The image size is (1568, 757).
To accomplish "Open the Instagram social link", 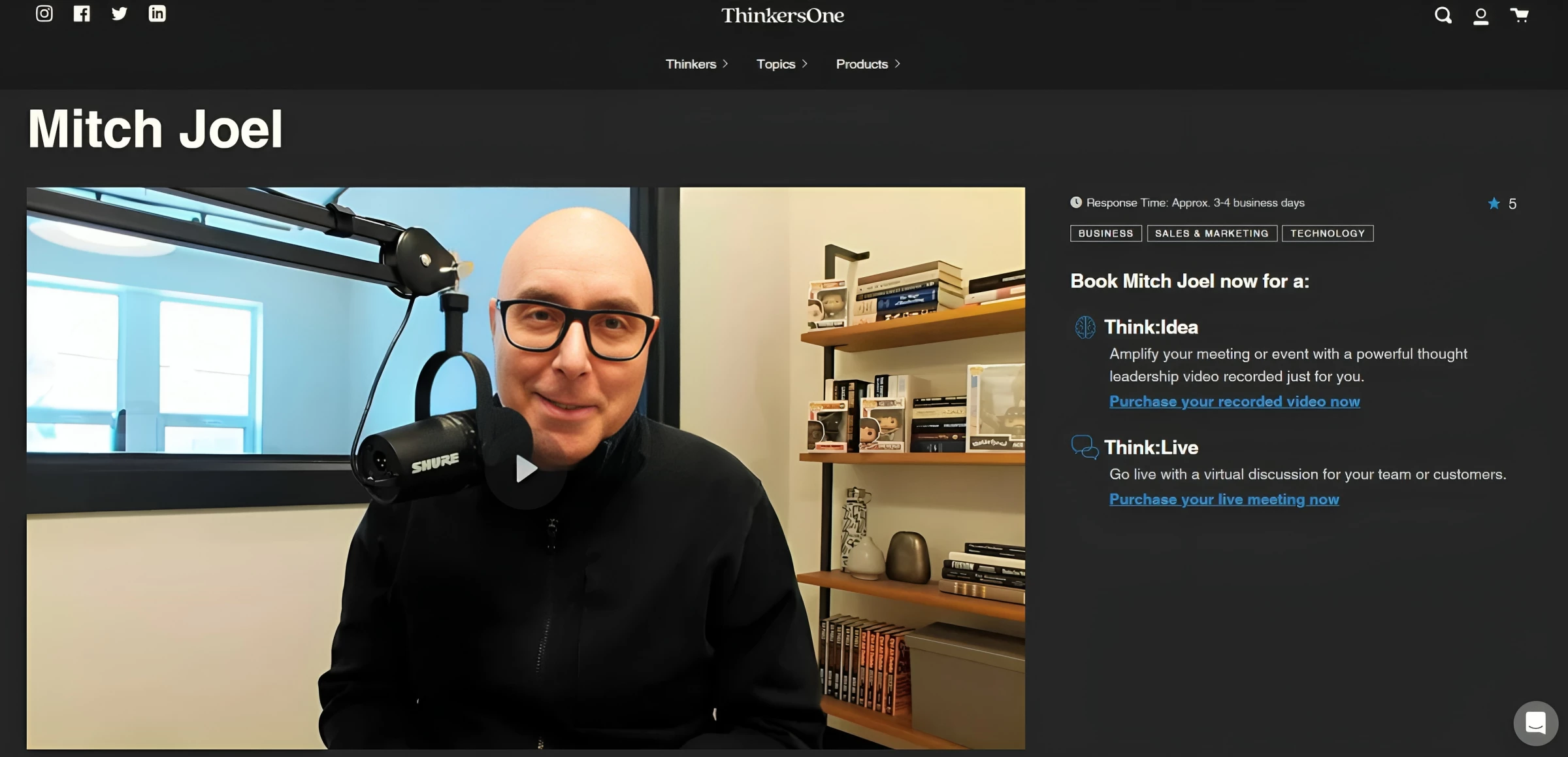I will pyautogui.click(x=44, y=14).
